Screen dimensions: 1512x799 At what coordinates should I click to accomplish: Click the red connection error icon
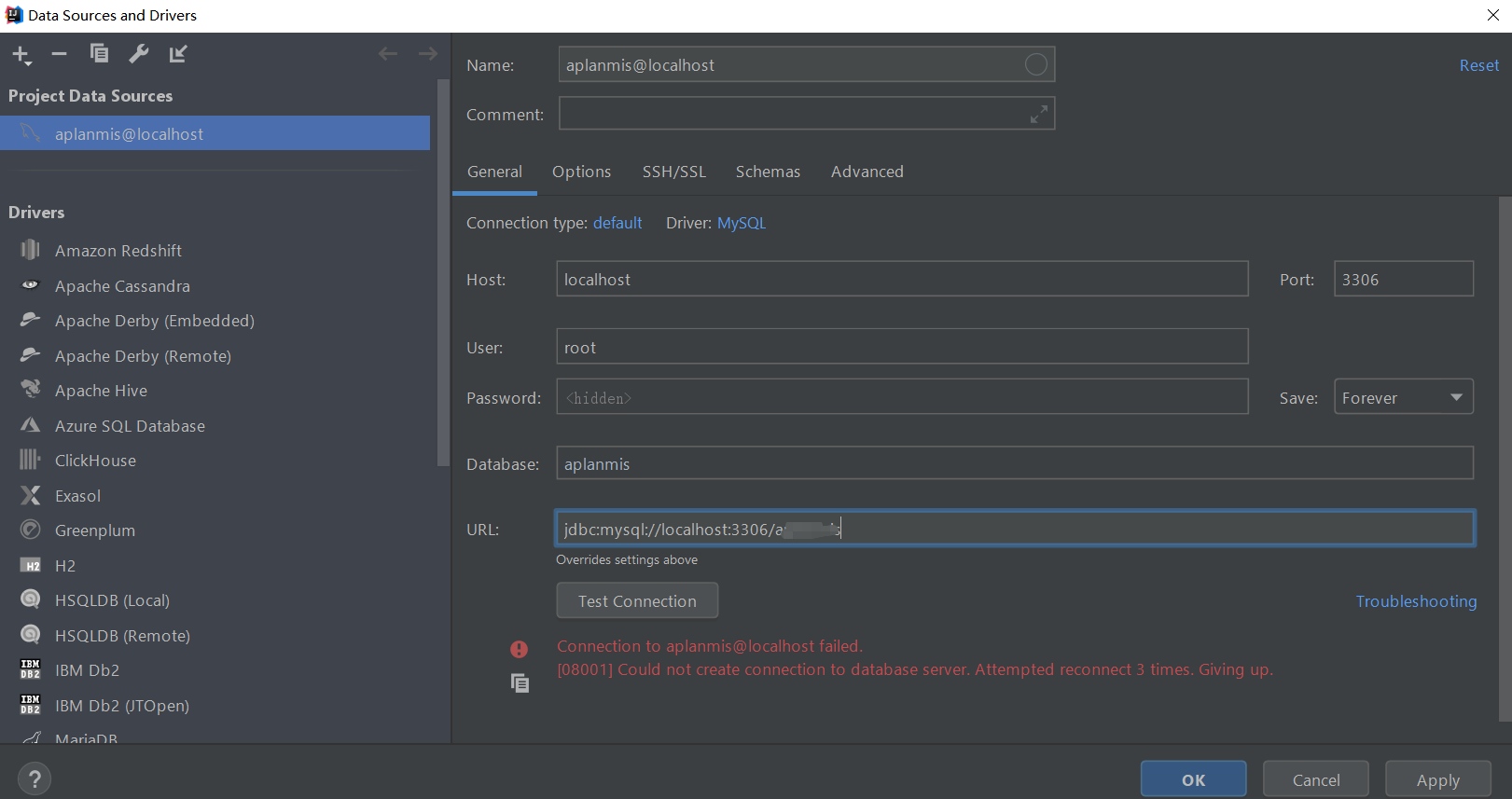pyautogui.click(x=519, y=649)
